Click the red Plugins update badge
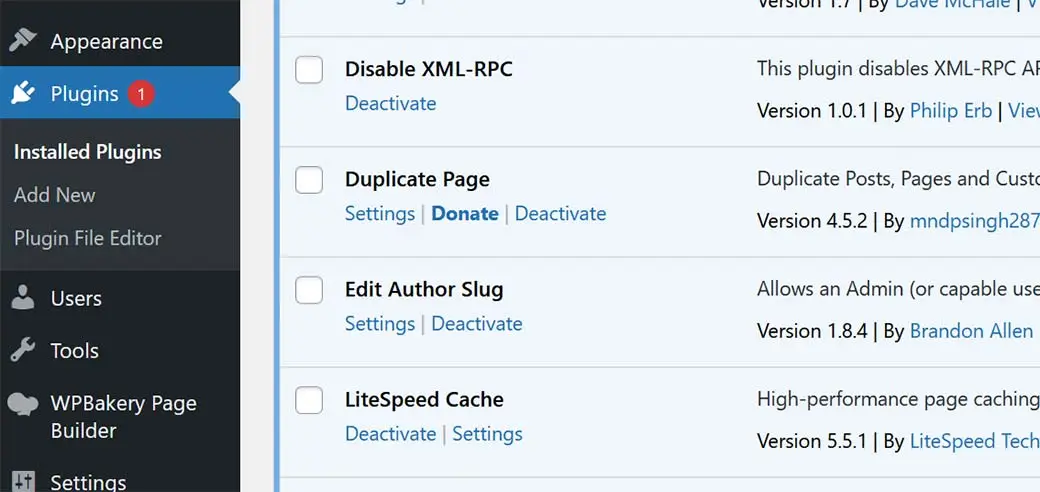Image resolution: width=1040 pixels, height=492 pixels. tap(141, 94)
